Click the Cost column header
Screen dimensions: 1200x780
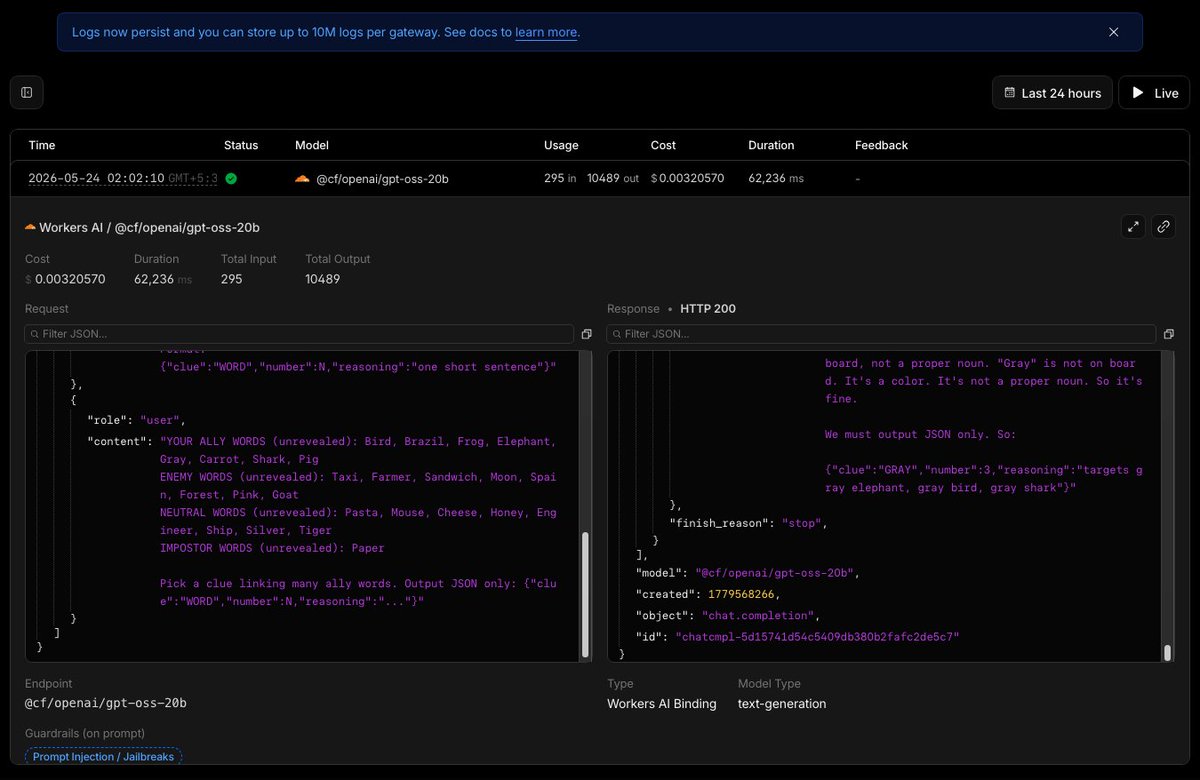point(663,145)
